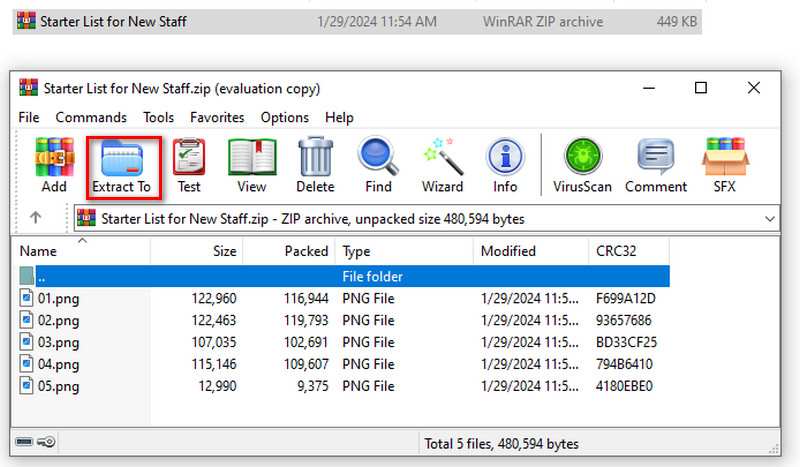Sort by the Packed column header
This screenshot has height=467, width=800.
click(x=289, y=251)
